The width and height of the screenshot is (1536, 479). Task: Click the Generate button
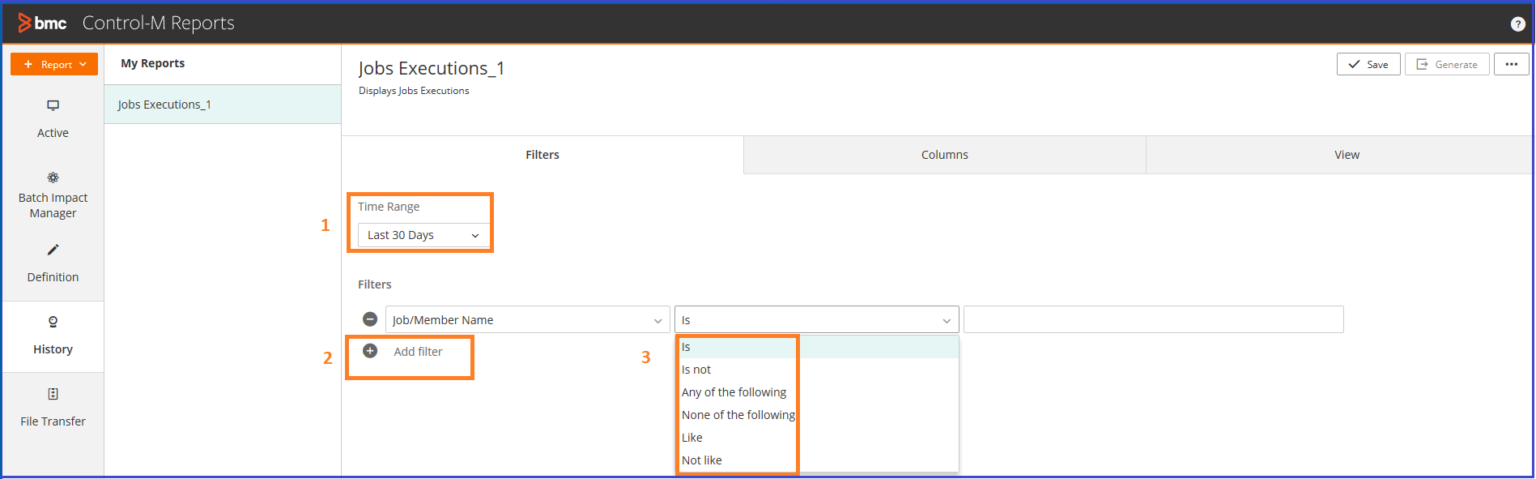1446,64
